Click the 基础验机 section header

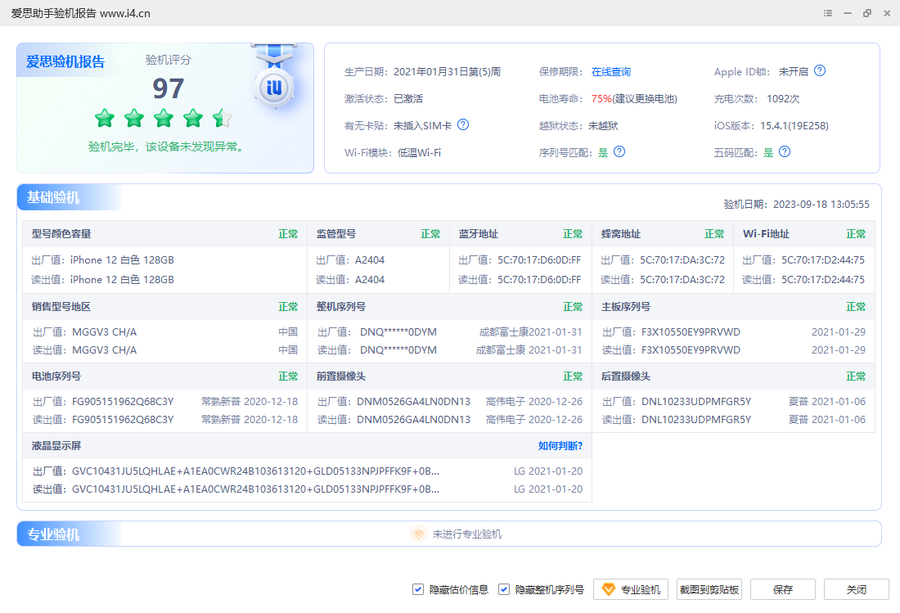point(53,197)
